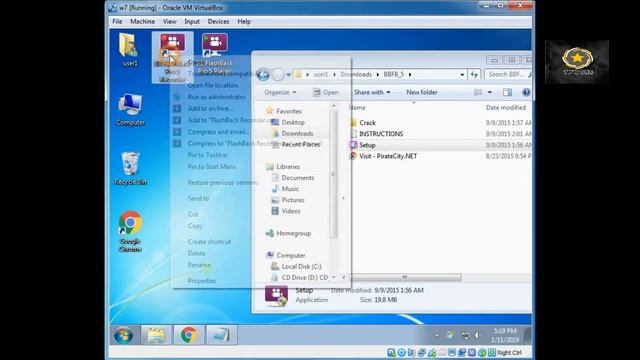
Task: Click the file list horizontal scrollbar
Action: click(405, 278)
